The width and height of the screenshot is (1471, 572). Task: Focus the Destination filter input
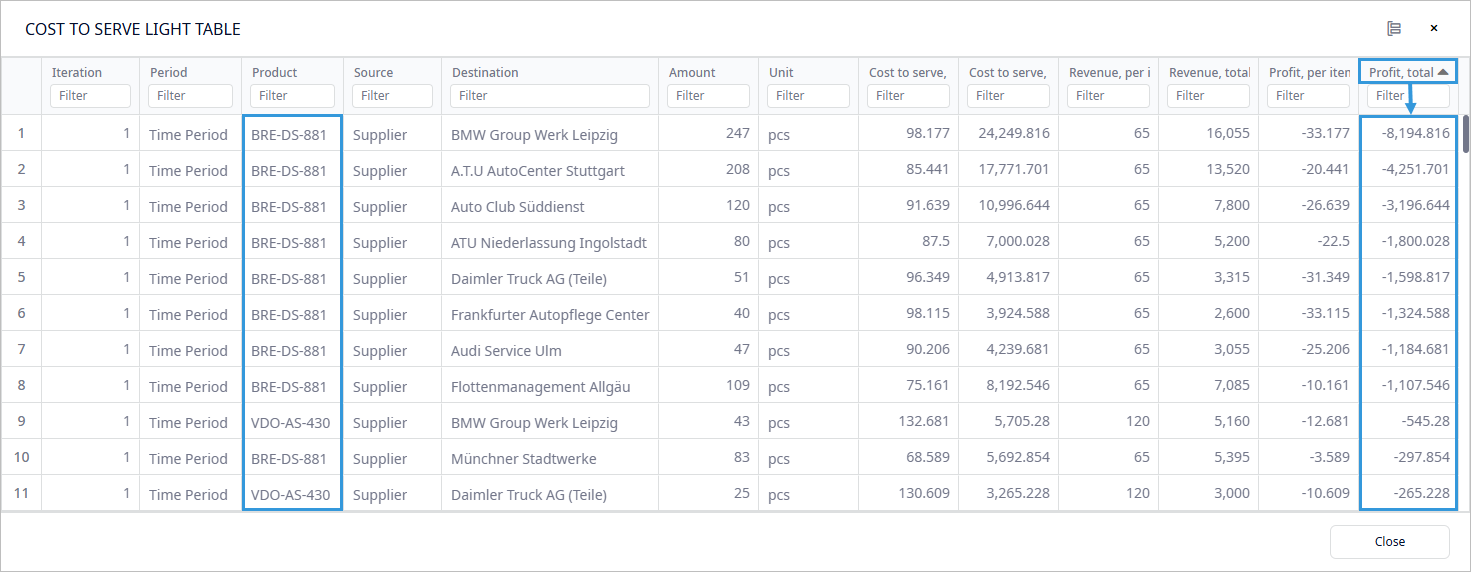(549, 96)
